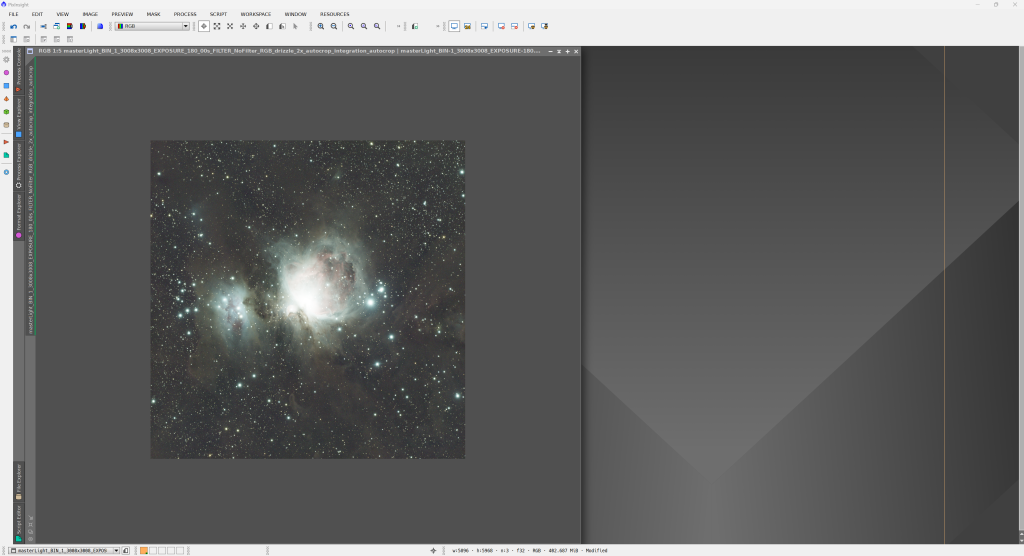Open the Process Explorer side tab

tap(18, 165)
